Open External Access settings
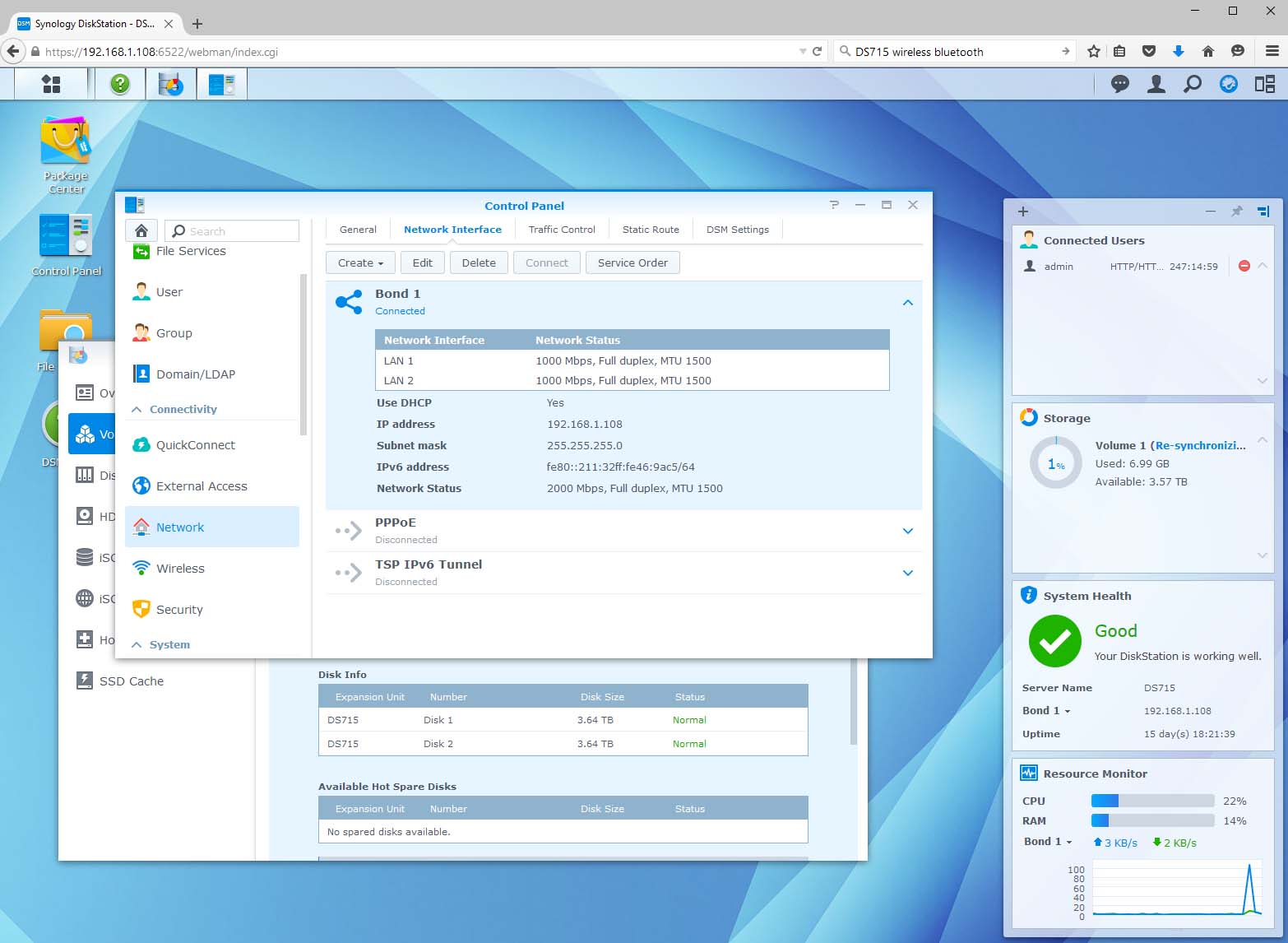Image resolution: width=1288 pixels, height=943 pixels. 212,486
